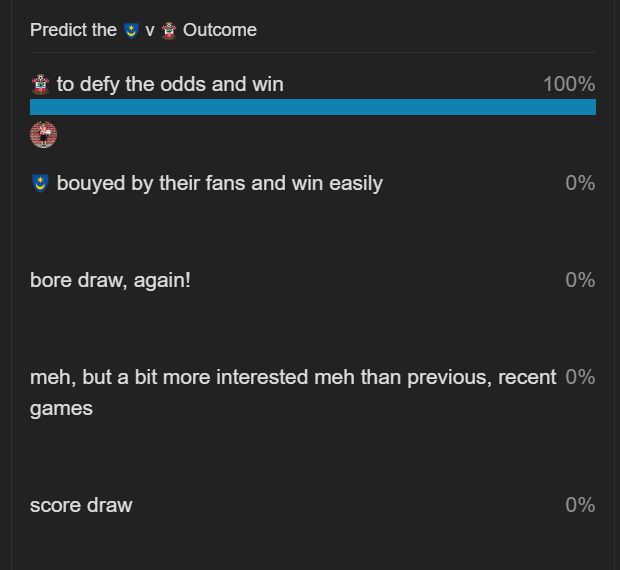Click the Portsmouth crest in the poll title
The image size is (620, 570).
coord(131,31)
